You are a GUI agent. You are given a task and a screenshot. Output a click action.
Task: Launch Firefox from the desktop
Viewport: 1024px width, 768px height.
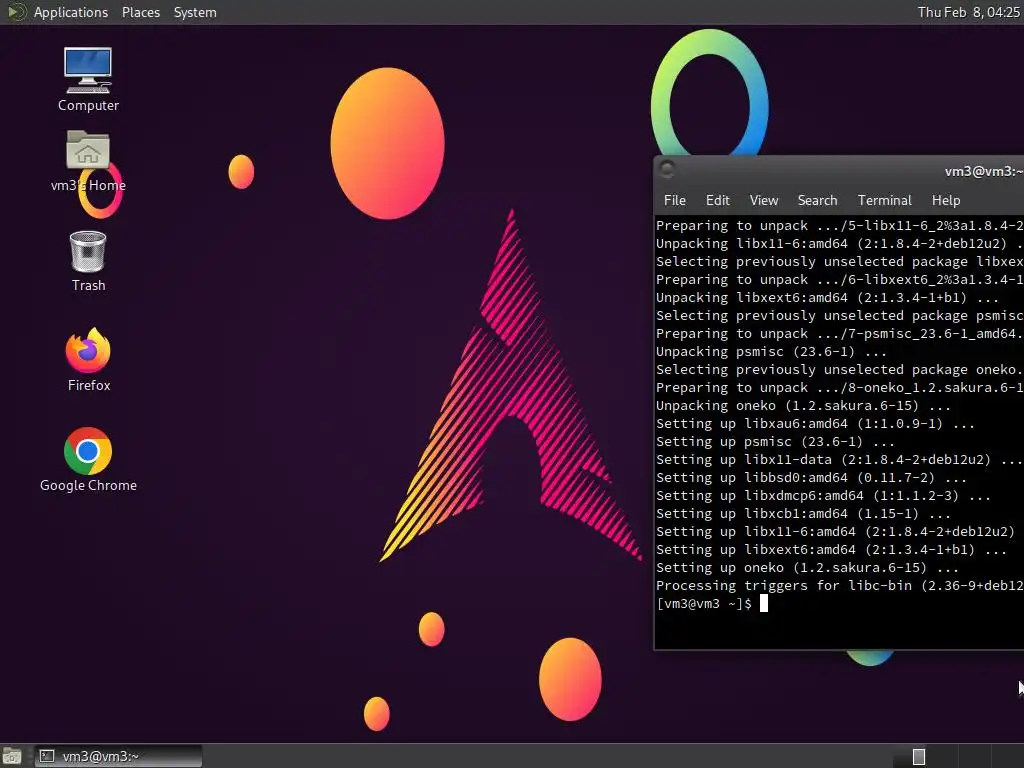[x=88, y=360]
